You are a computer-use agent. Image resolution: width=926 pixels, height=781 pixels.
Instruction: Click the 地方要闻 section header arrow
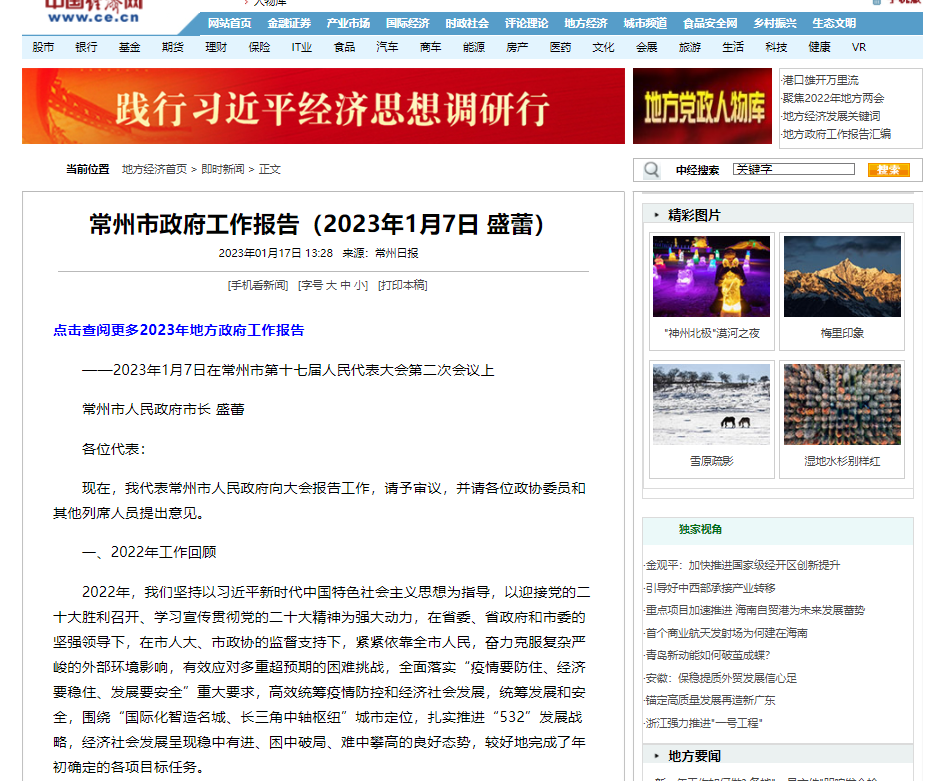coord(657,756)
